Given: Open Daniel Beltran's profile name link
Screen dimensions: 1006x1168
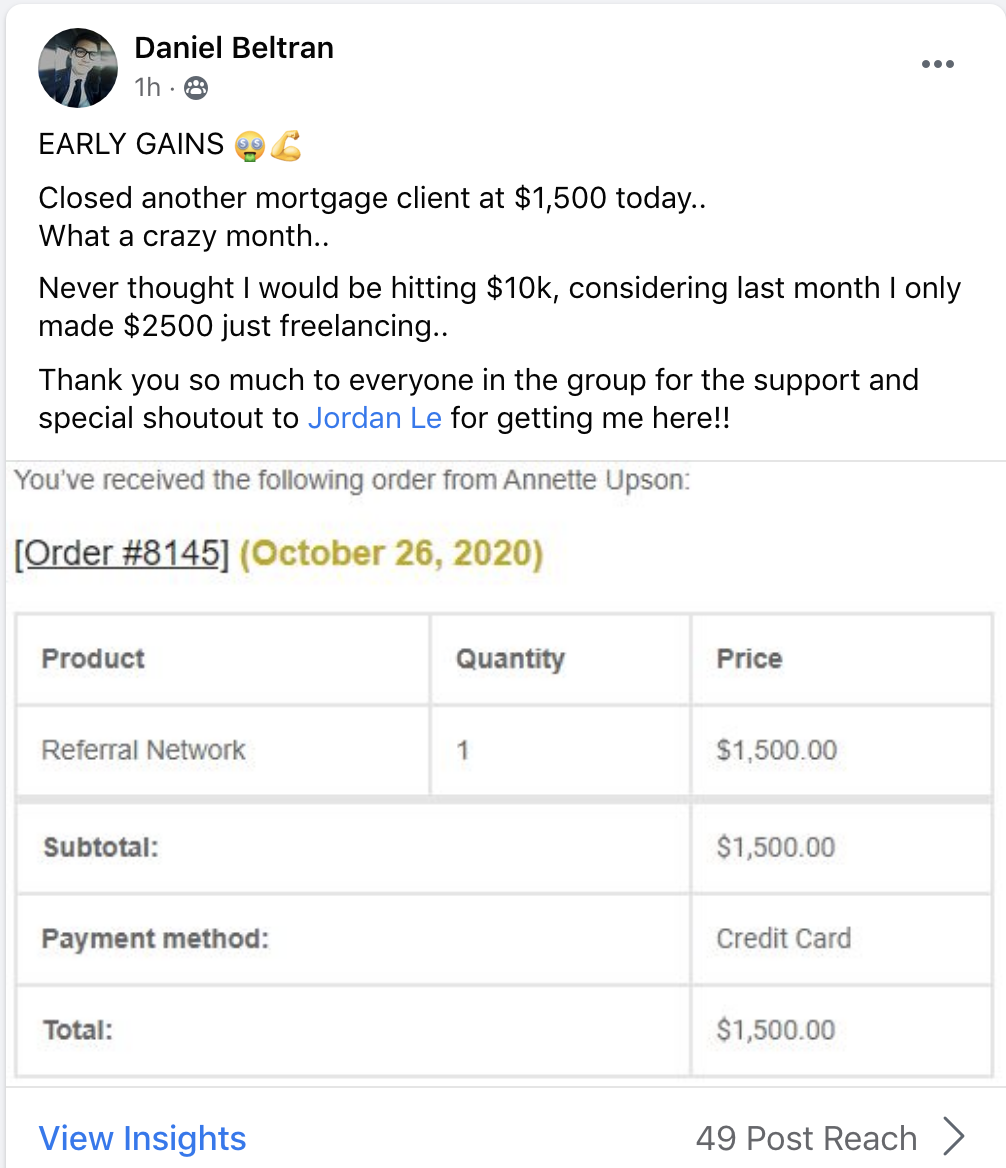Looking at the screenshot, I should point(234,48).
